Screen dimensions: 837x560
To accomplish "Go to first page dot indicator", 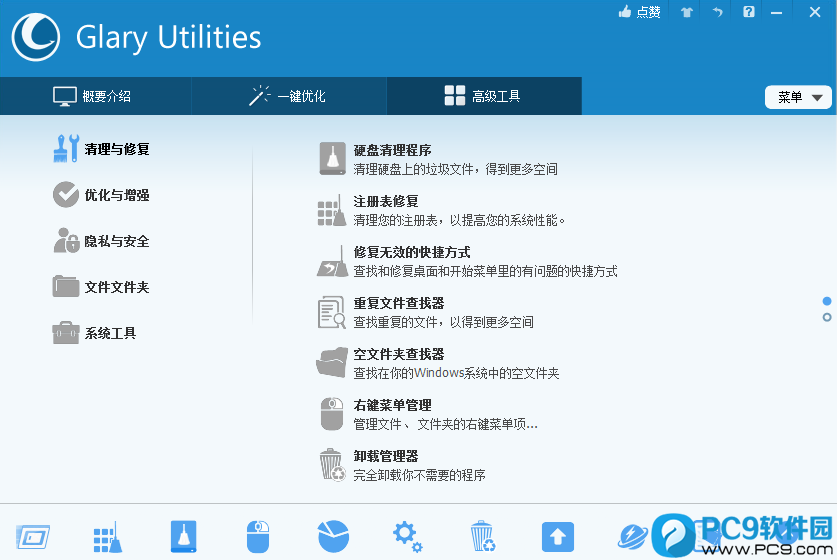I will click(827, 302).
